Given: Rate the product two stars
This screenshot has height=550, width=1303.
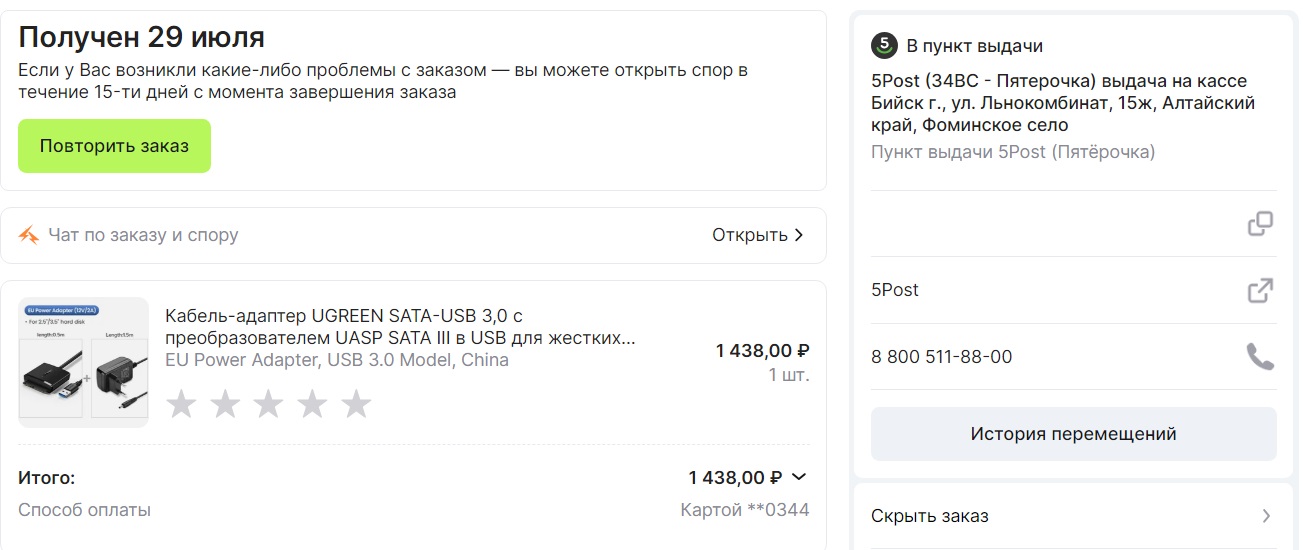Looking at the screenshot, I should point(225,404).
